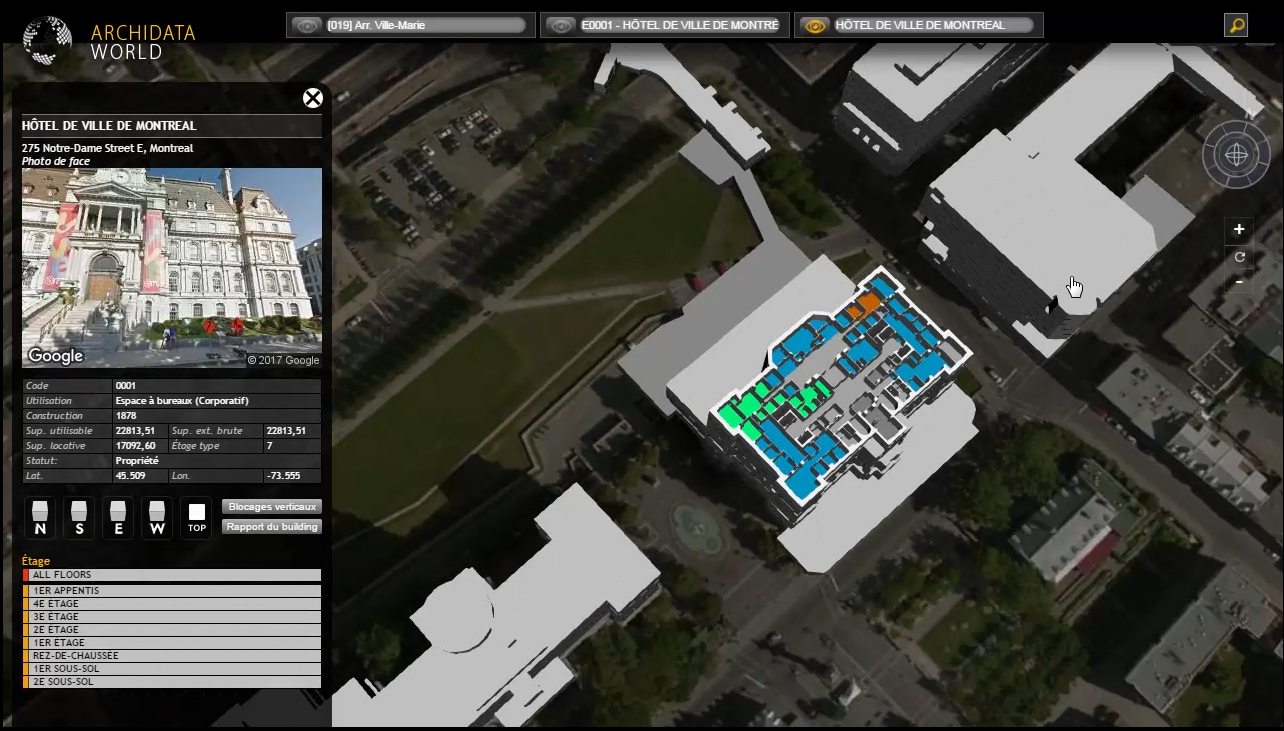Switch to TOP building view
Screen dimensions: 1284x731
[x=196, y=518]
